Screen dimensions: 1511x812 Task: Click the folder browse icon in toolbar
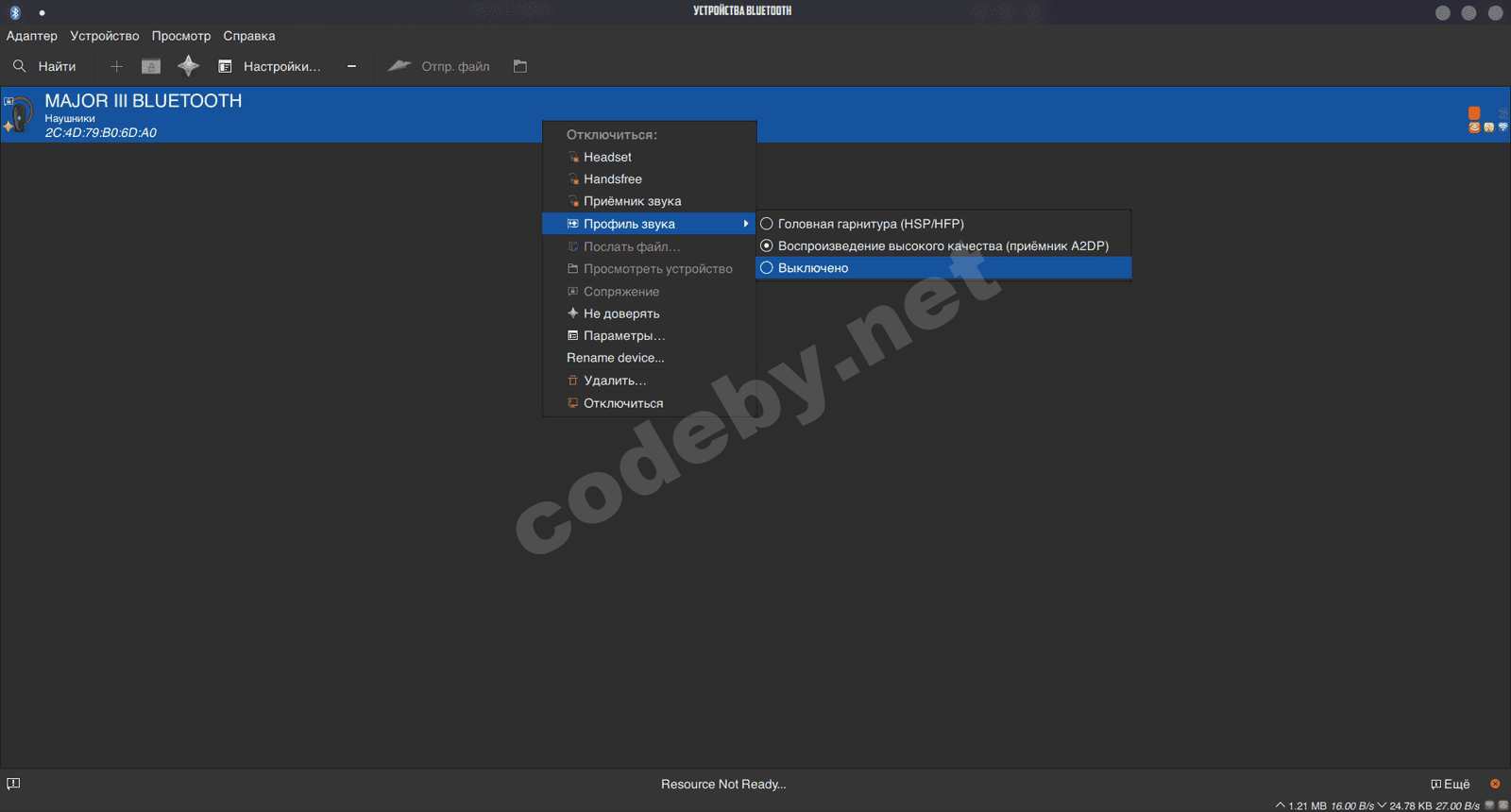[x=519, y=66]
